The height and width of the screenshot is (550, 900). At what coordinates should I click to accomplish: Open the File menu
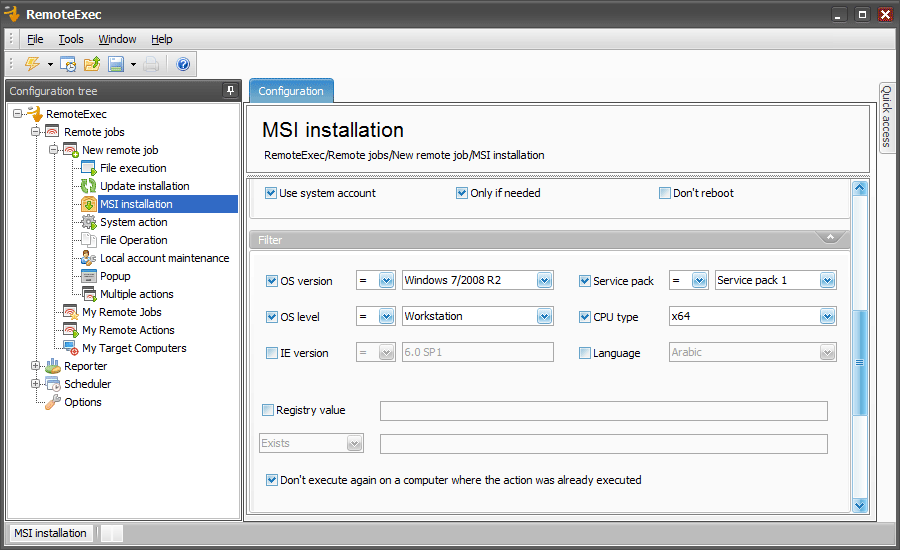[35, 39]
